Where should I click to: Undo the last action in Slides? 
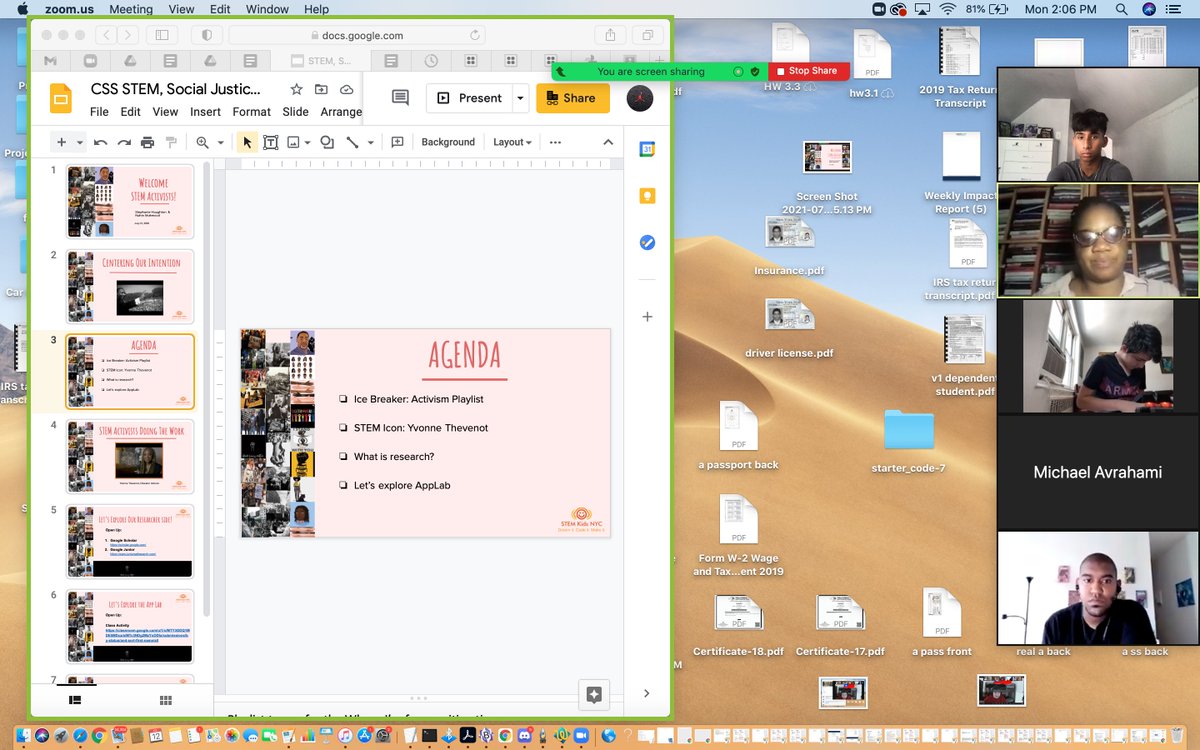click(100, 142)
